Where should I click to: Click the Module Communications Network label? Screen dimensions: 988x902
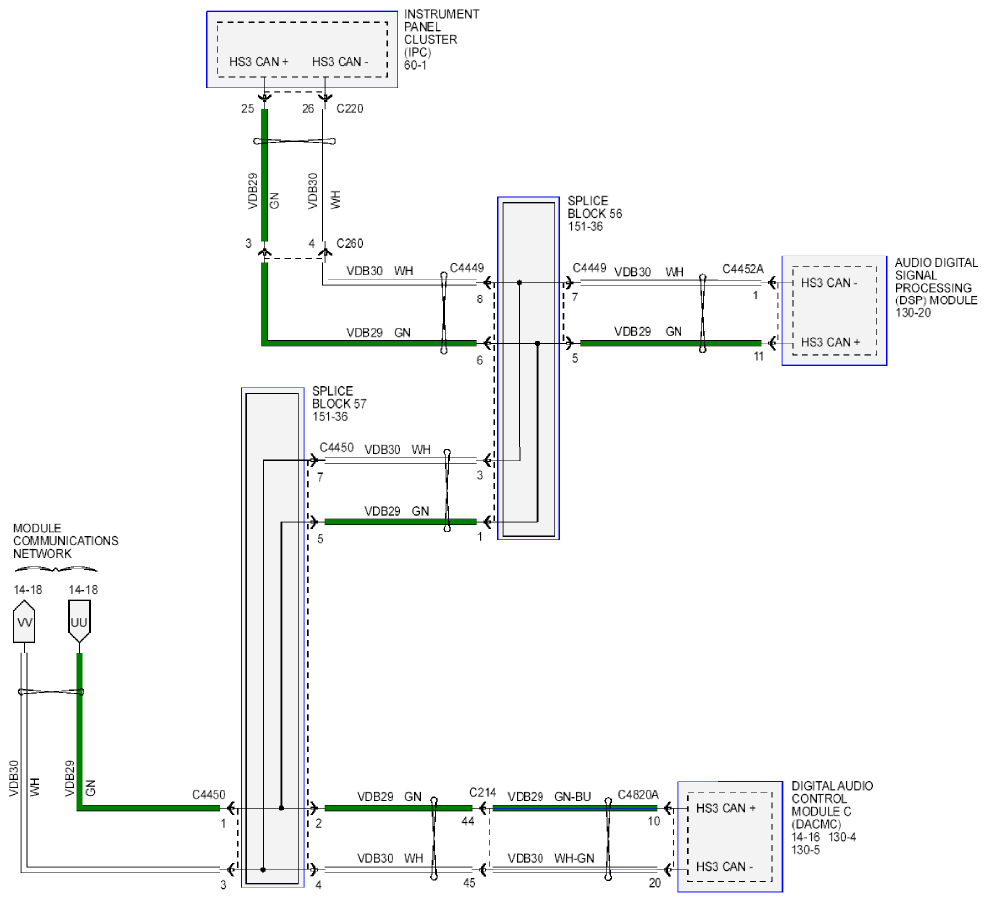tap(66, 541)
